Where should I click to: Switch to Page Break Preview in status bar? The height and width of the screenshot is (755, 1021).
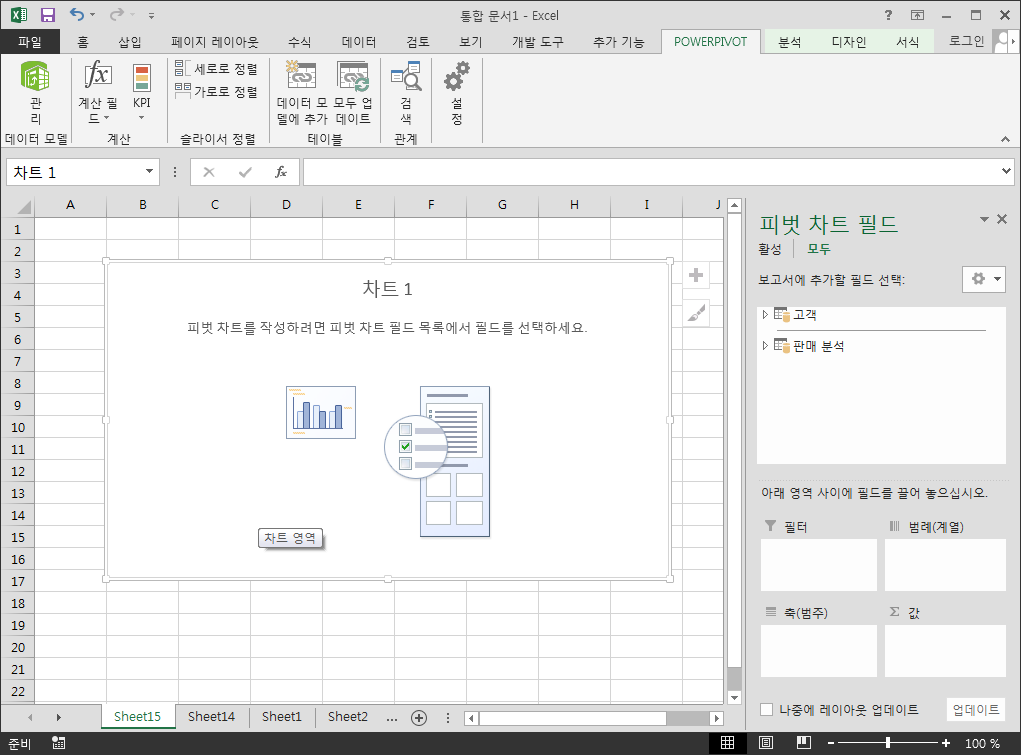(804, 743)
